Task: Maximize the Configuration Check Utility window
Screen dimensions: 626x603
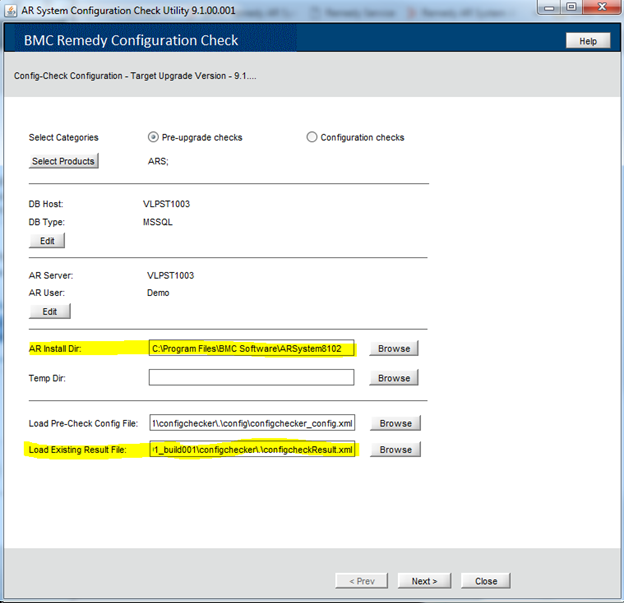Action: point(571,8)
